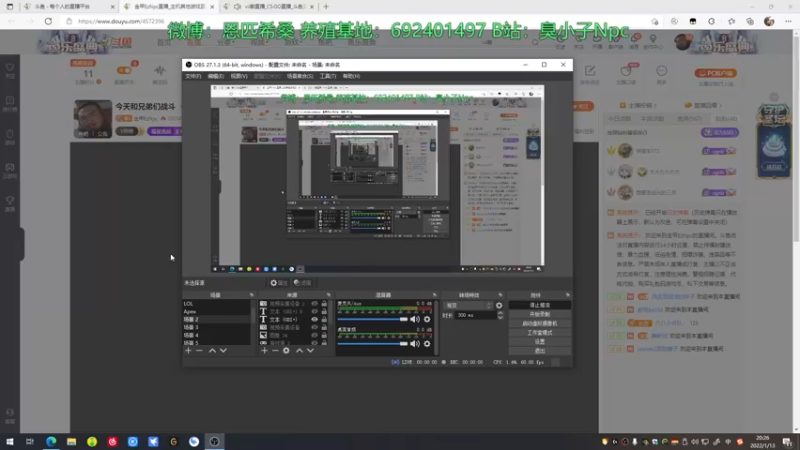Adjust desktop audio volume slider

tap(372, 344)
